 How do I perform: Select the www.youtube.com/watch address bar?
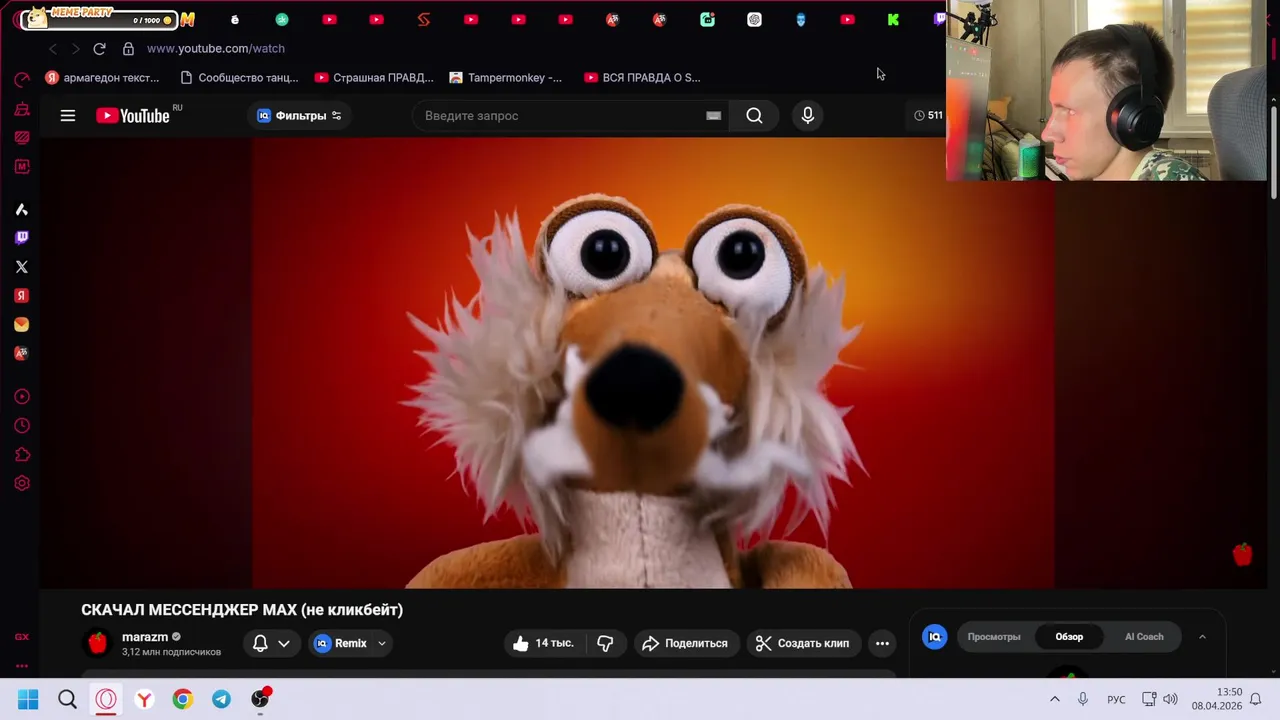point(216,48)
